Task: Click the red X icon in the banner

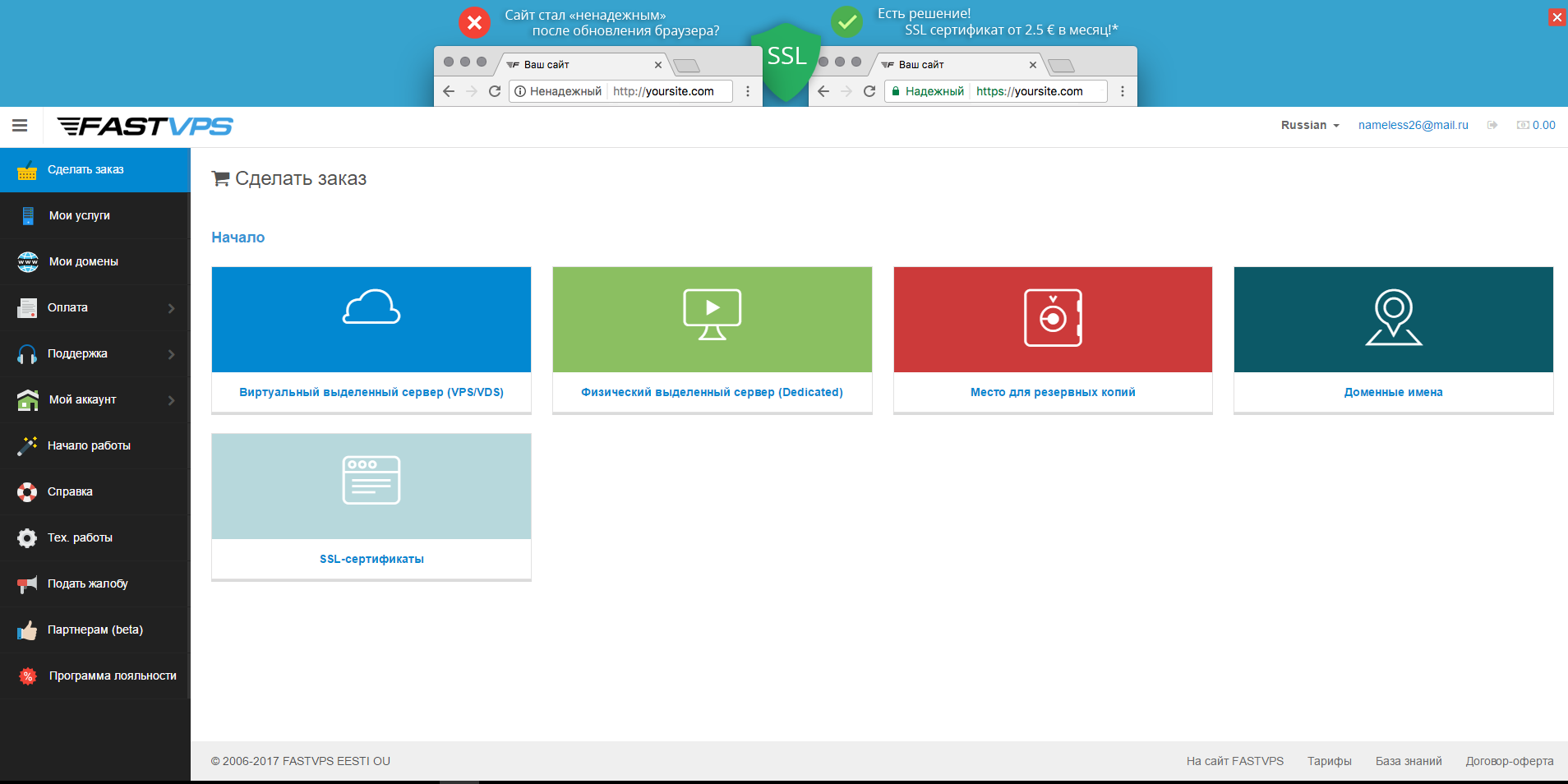Action: pos(474,22)
